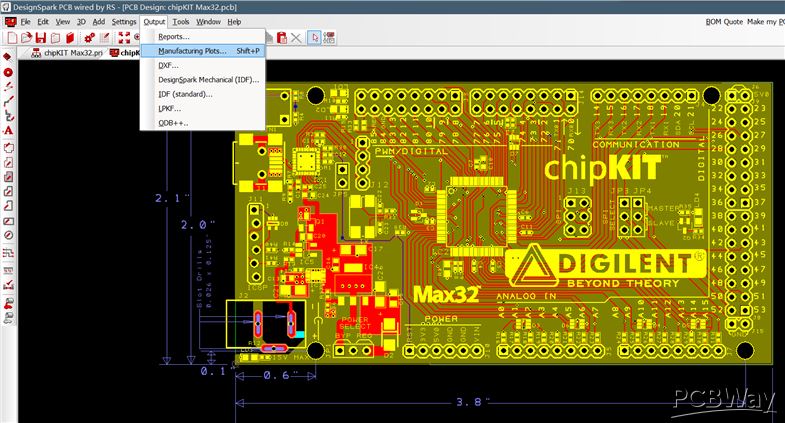Choose Manufacturing Plots from Output menu

tap(192, 50)
